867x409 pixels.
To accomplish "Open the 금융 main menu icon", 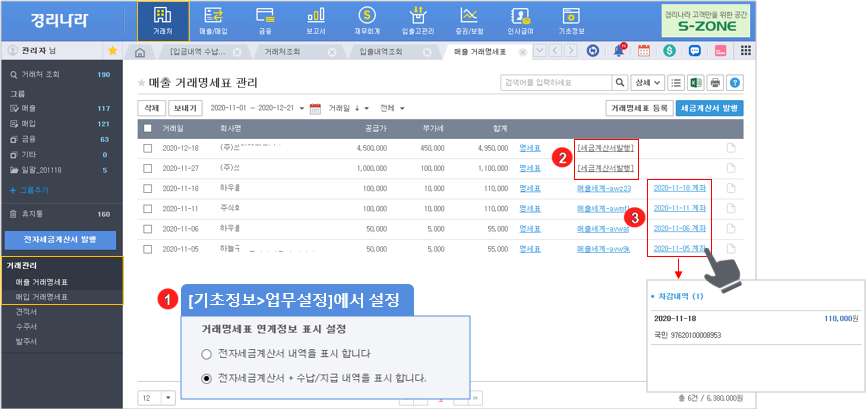I will coord(265,20).
